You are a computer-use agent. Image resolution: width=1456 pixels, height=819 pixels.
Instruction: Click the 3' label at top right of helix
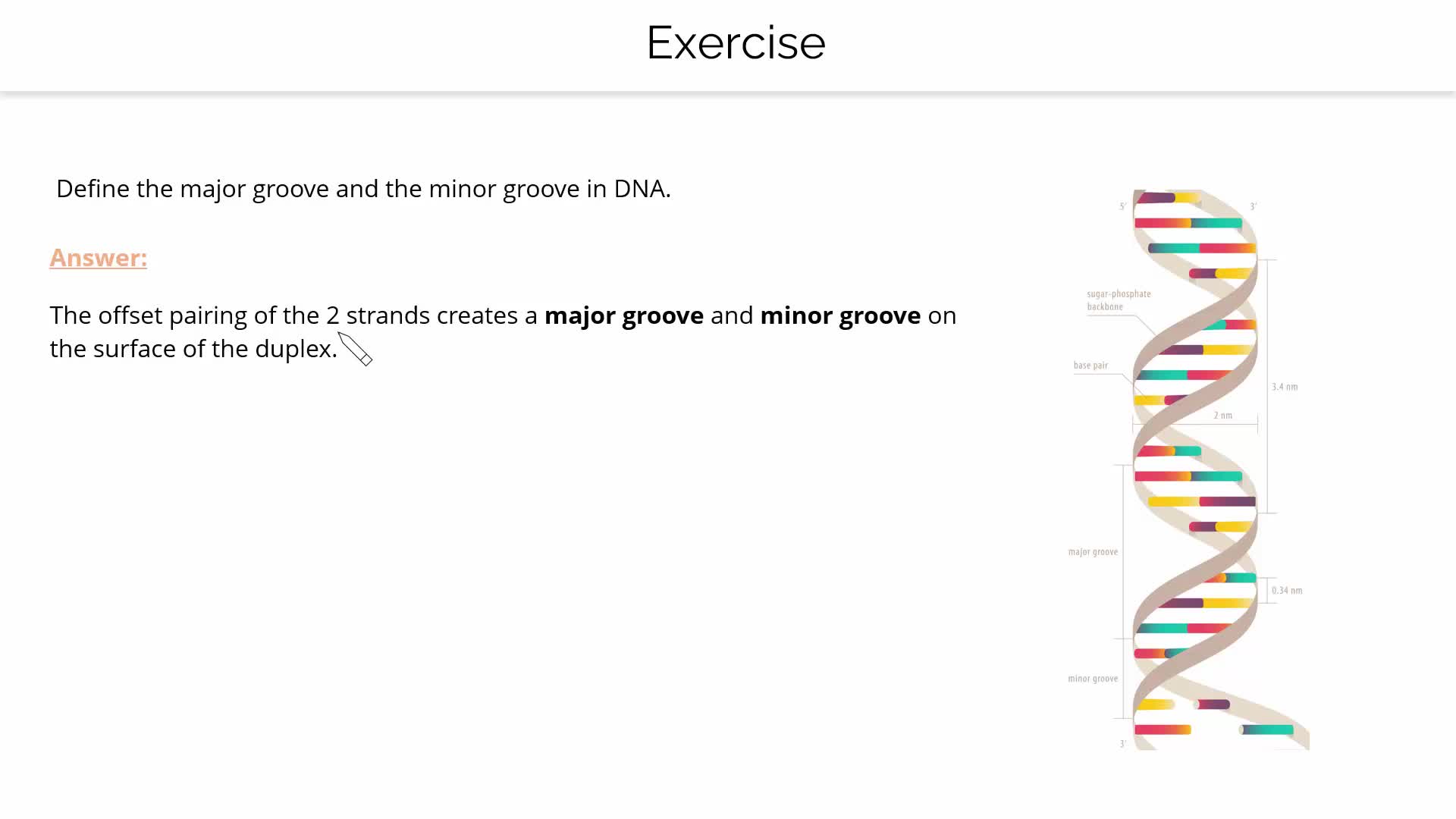click(x=1254, y=206)
